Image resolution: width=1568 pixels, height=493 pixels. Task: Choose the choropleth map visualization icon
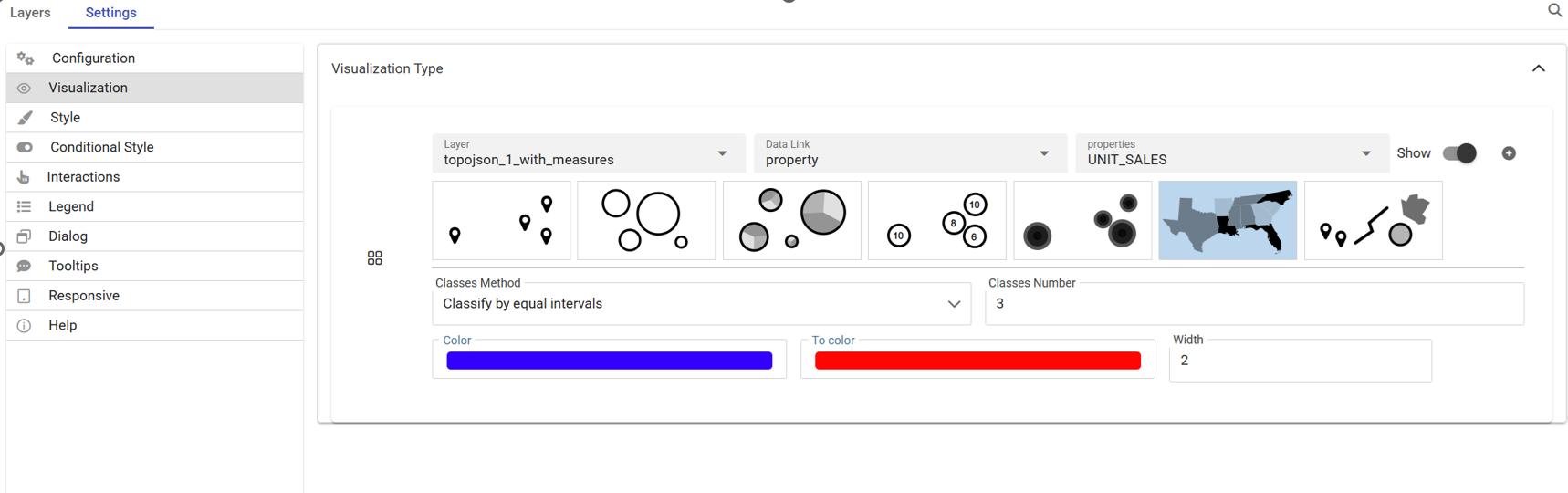(x=1228, y=220)
